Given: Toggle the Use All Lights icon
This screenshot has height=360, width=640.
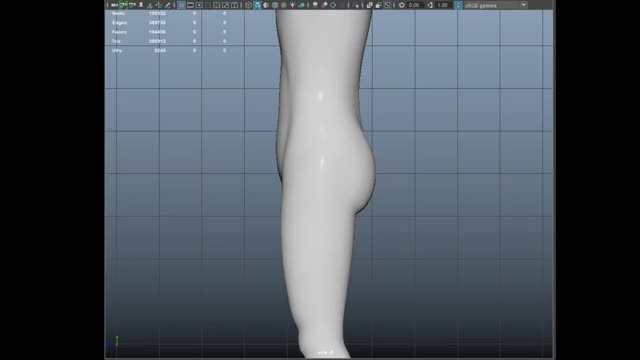Looking at the screenshot, I should coord(292,5).
